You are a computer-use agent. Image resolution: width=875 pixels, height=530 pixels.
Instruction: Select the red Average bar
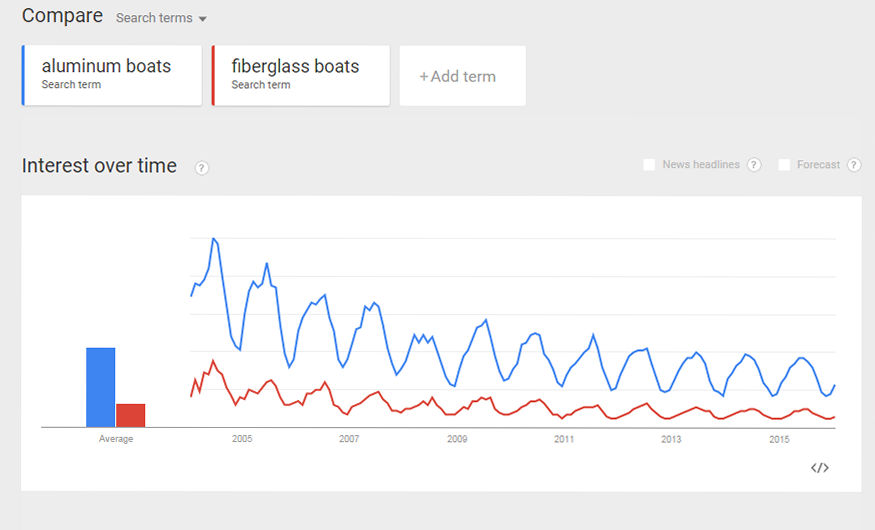(131, 416)
